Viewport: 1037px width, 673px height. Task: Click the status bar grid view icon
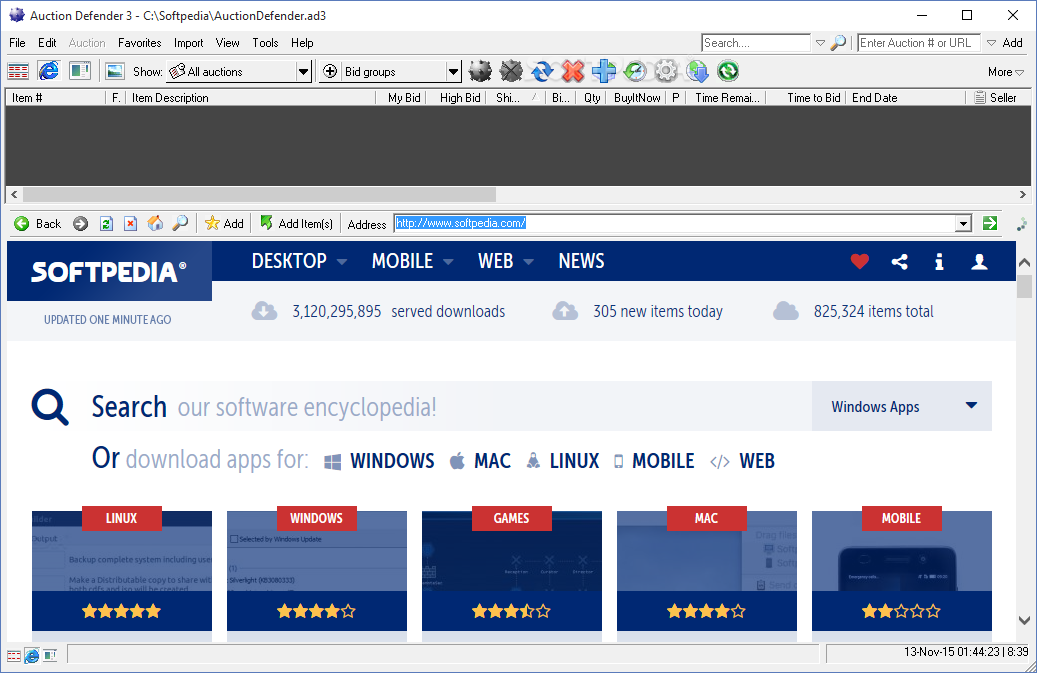(x=14, y=656)
